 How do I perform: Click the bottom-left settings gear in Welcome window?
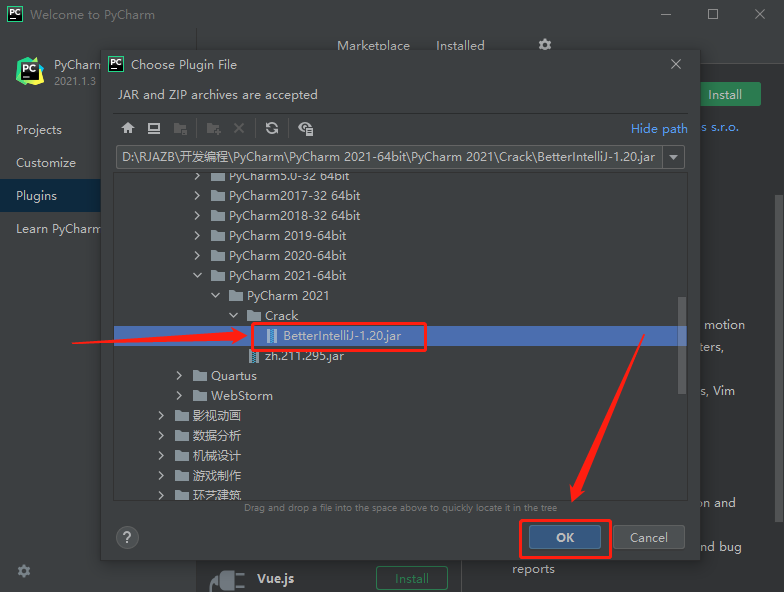(x=24, y=570)
